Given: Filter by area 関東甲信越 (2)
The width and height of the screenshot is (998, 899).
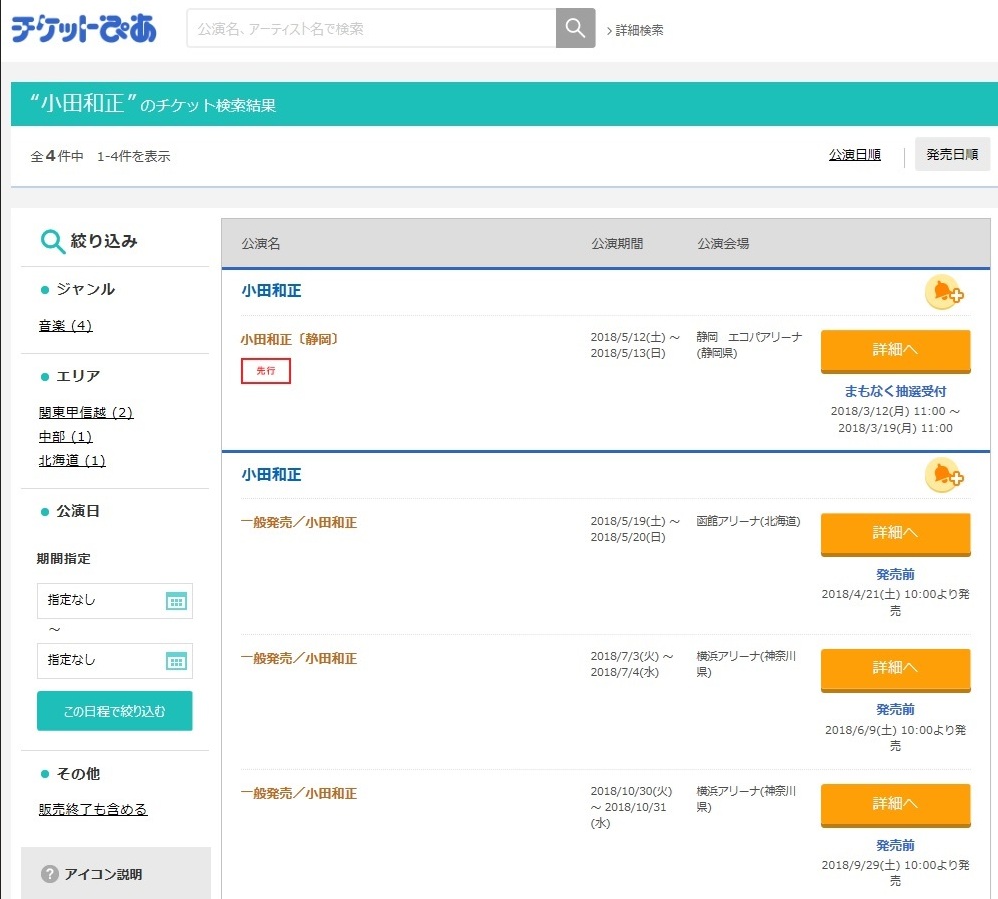Looking at the screenshot, I should click(x=86, y=413).
